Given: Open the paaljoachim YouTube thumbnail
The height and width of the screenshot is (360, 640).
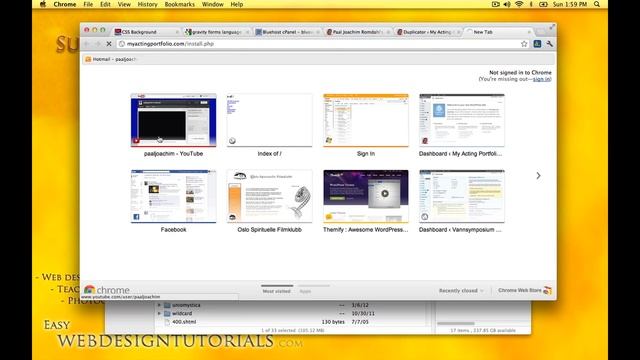Looking at the screenshot, I should 173,120.
